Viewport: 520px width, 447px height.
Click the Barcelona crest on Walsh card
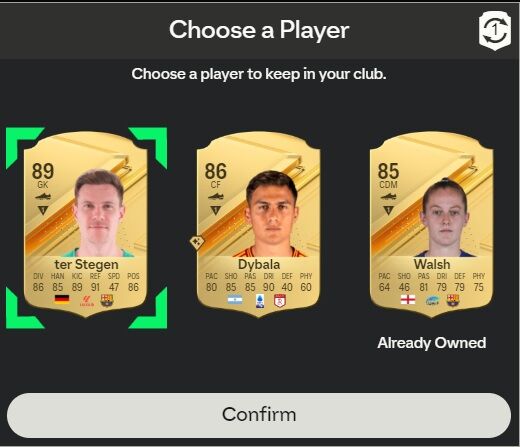pos(453,300)
